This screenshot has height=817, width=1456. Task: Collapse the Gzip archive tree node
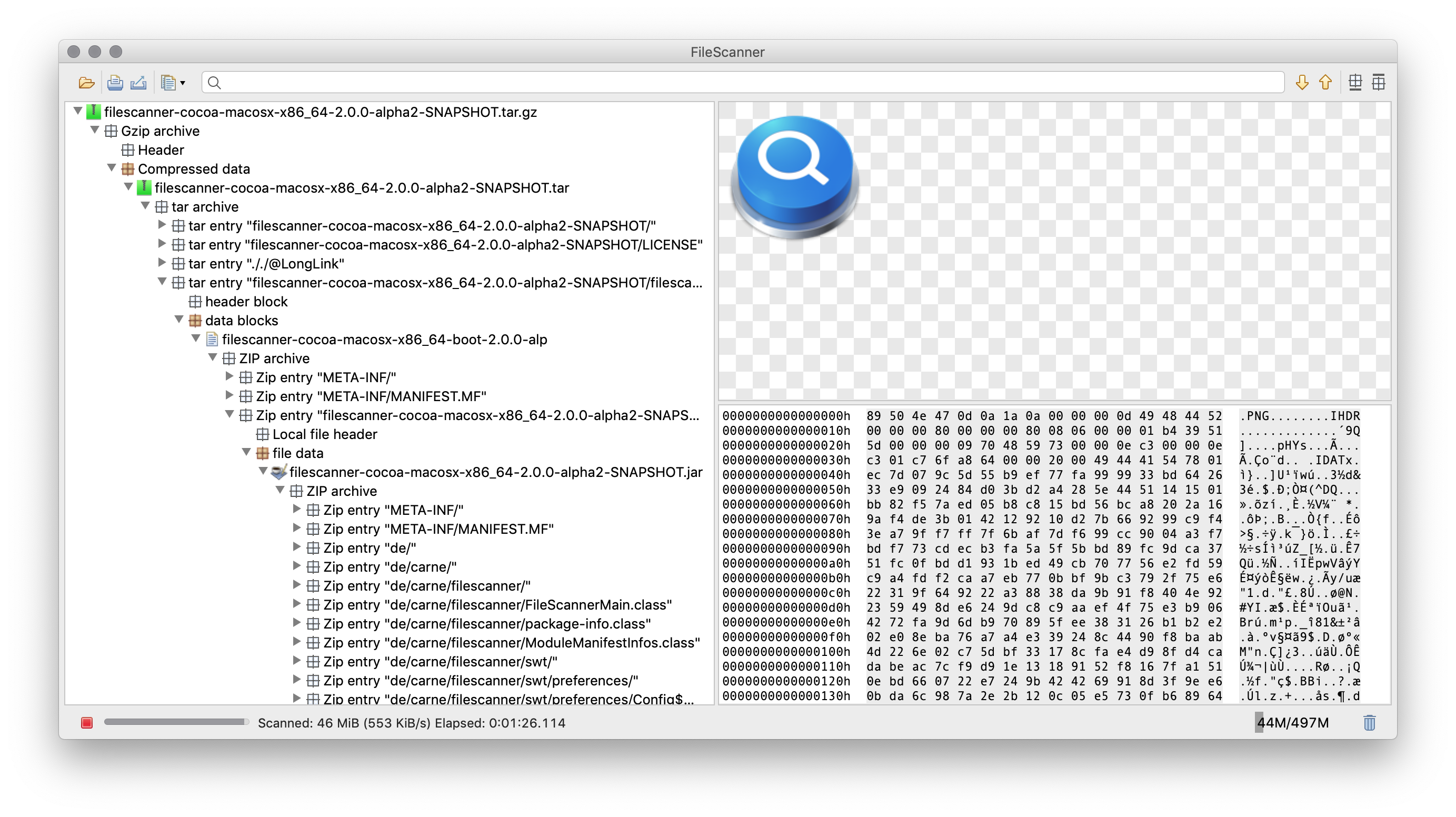(x=95, y=131)
